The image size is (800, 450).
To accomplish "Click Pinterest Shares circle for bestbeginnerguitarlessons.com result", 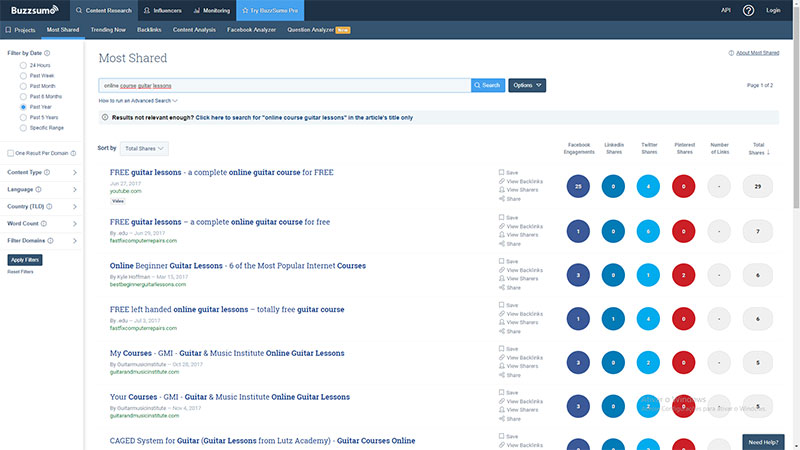I will [683, 275].
